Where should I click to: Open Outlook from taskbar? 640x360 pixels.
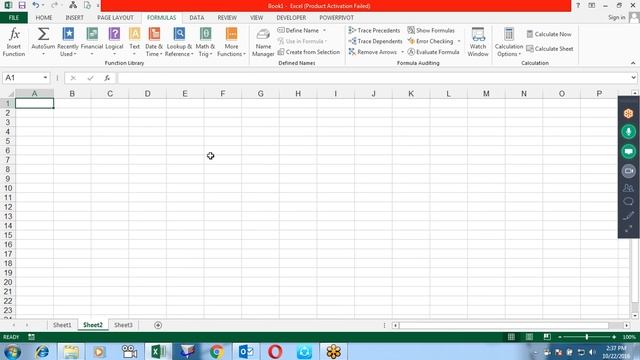click(x=246, y=351)
